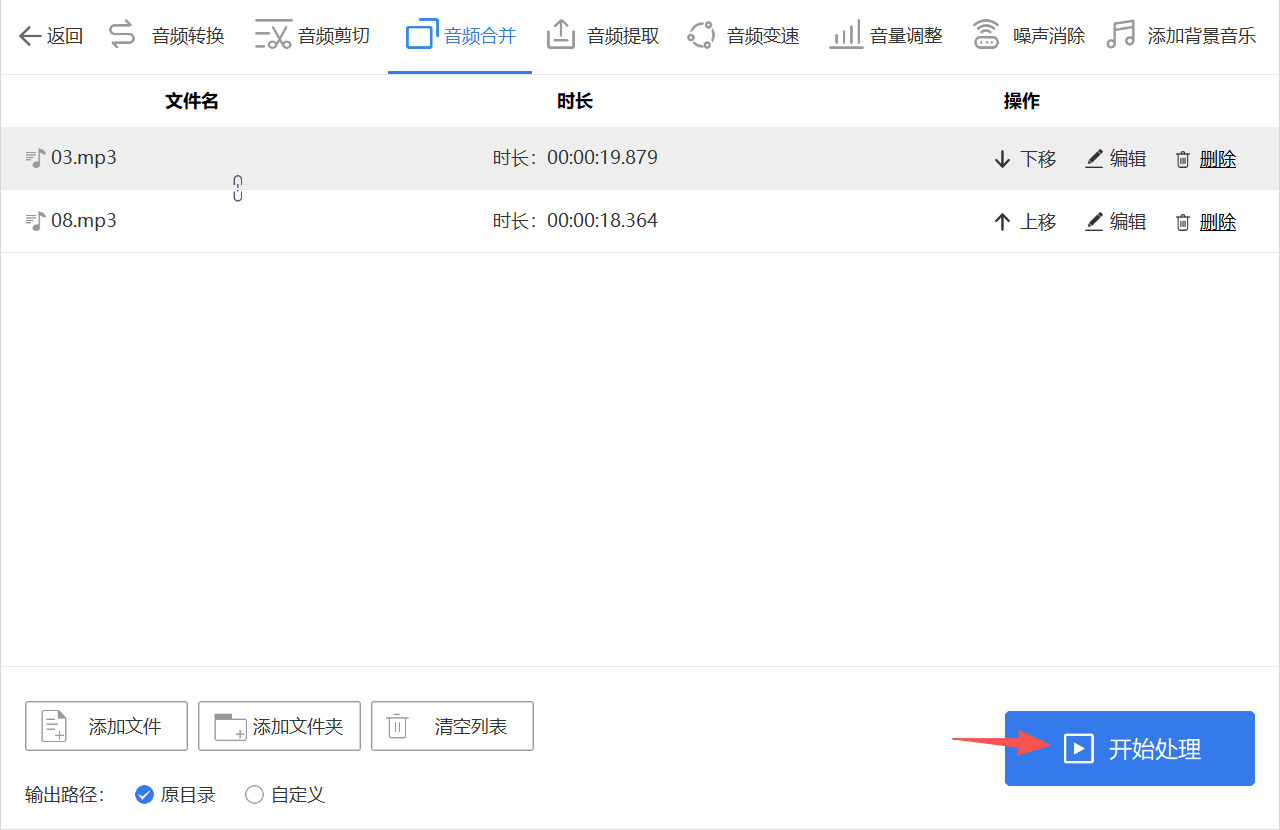The image size is (1280, 830).
Task: Select the 音量调整 volume adjustment icon
Action: coord(845,33)
